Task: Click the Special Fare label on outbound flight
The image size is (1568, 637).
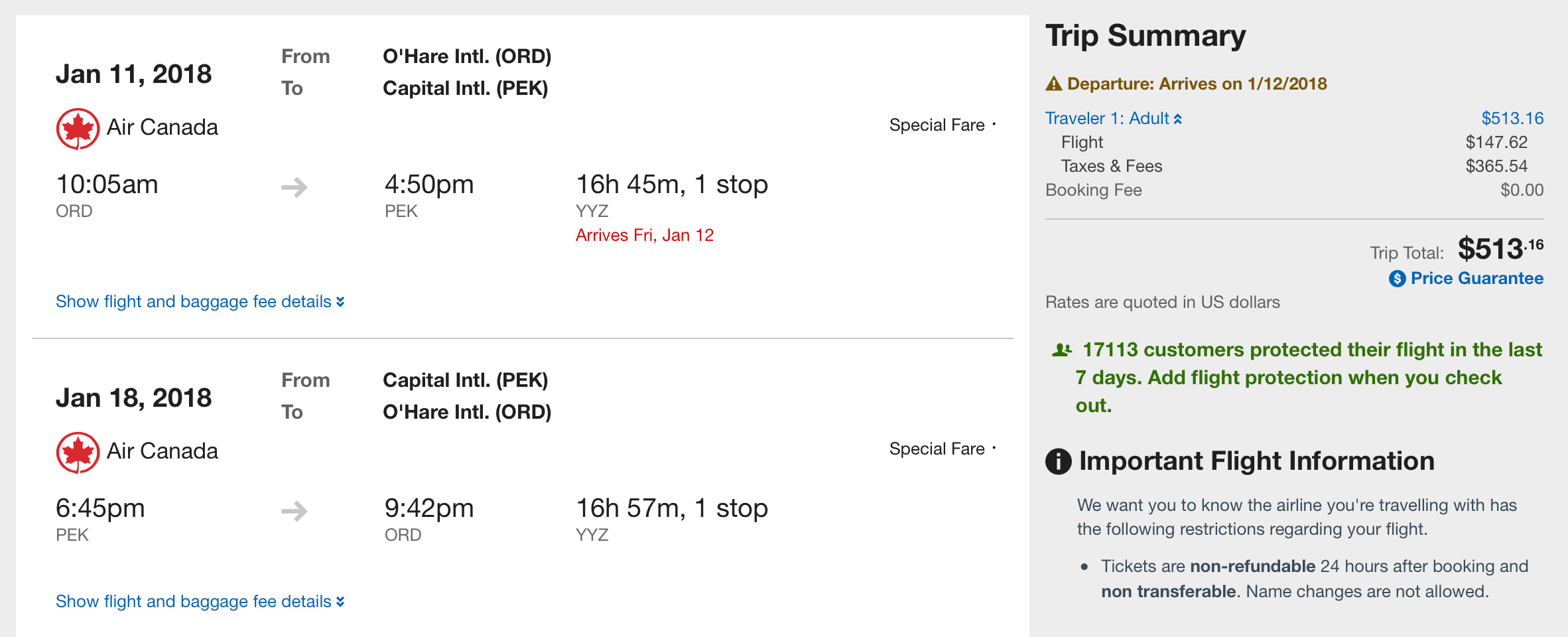Action: tap(937, 125)
